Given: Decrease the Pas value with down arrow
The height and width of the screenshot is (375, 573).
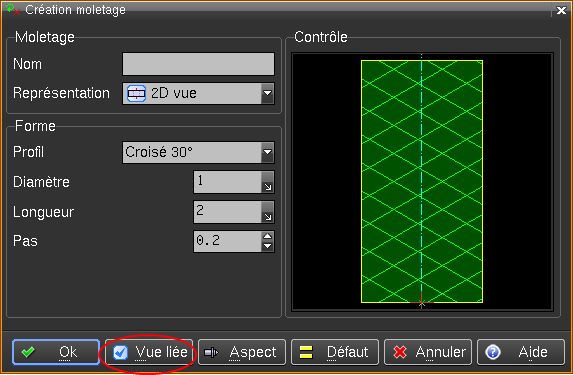Looking at the screenshot, I should point(267,246).
